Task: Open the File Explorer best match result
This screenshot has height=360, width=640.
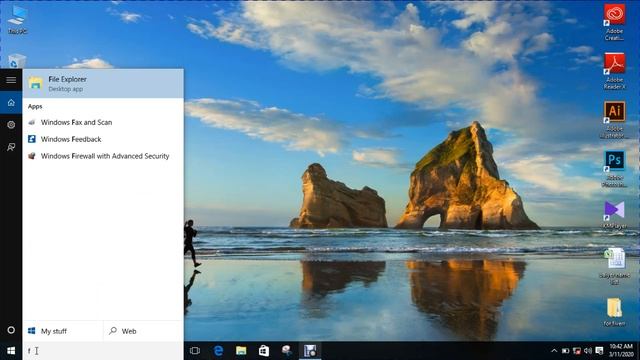Action: 103,83
